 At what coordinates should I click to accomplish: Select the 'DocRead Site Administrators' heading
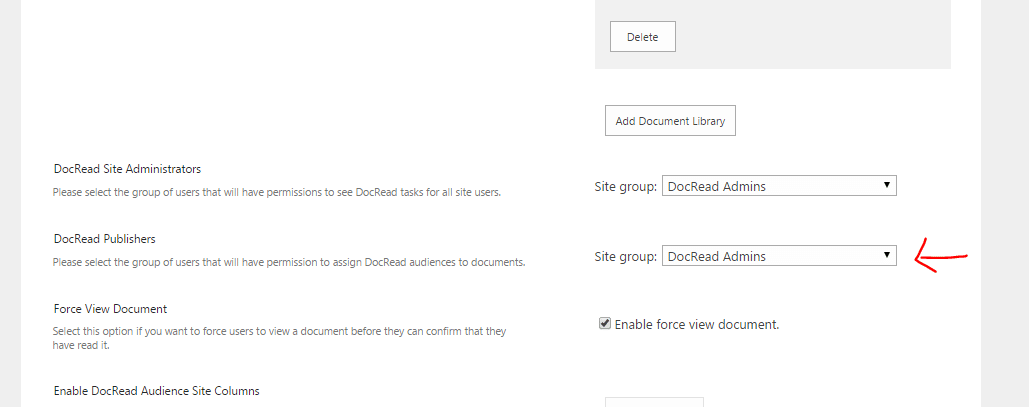[x=127, y=169]
